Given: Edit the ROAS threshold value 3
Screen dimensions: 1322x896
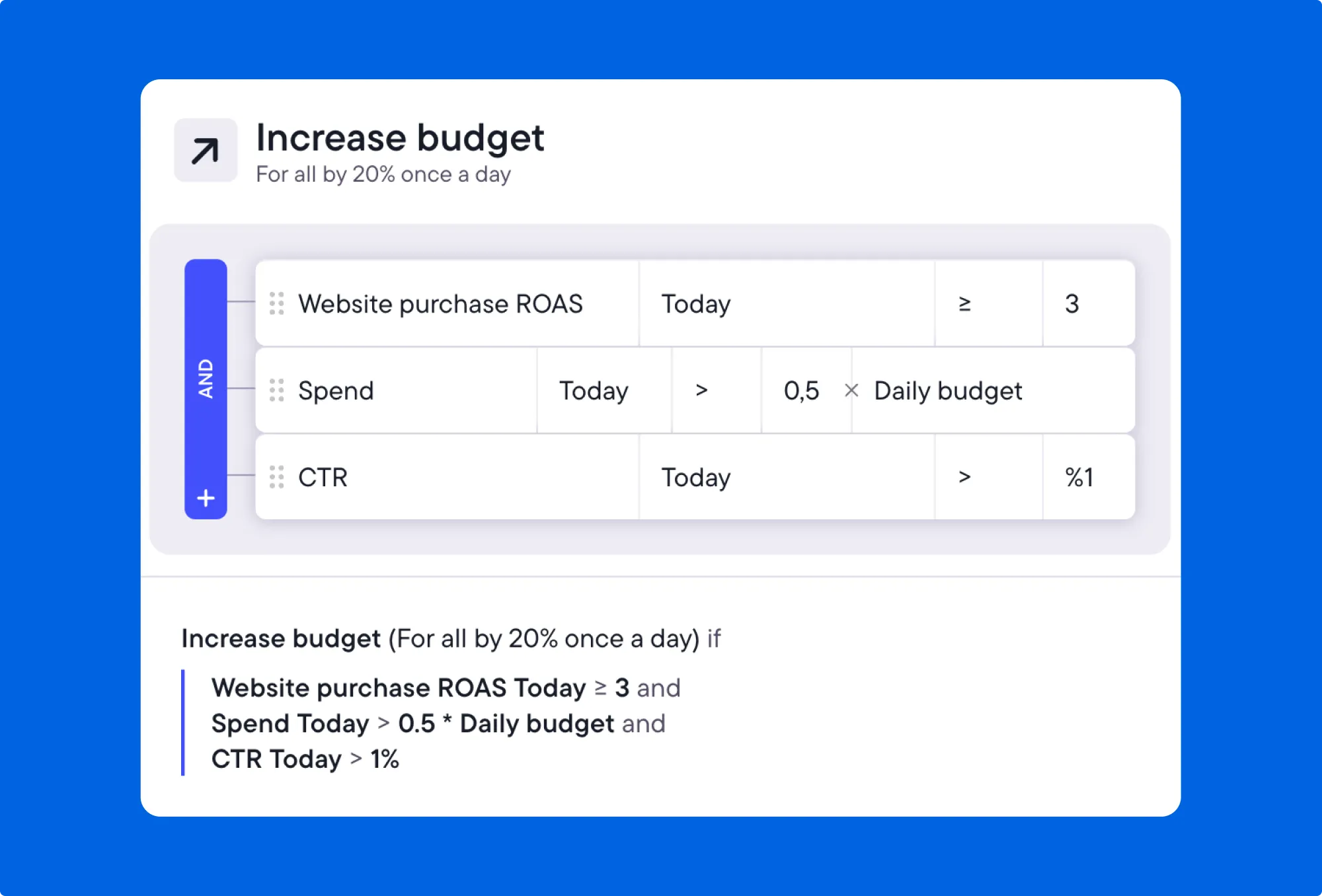Looking at the screenshot, I should pos(1072,303).
